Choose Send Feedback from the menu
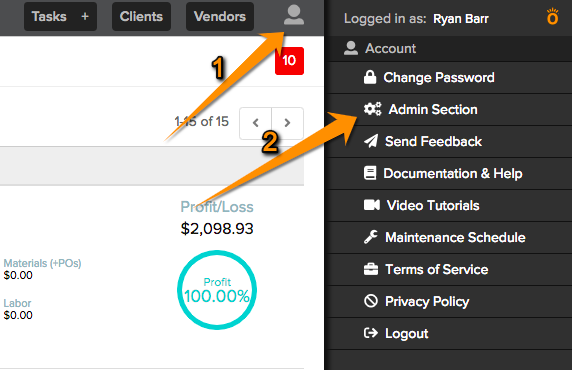 450,142
